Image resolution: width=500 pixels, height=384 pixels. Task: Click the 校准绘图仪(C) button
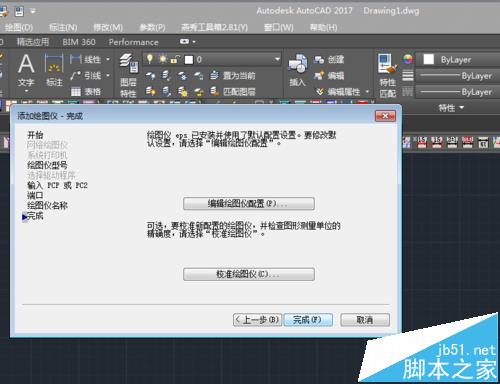(x=249, y=274)
